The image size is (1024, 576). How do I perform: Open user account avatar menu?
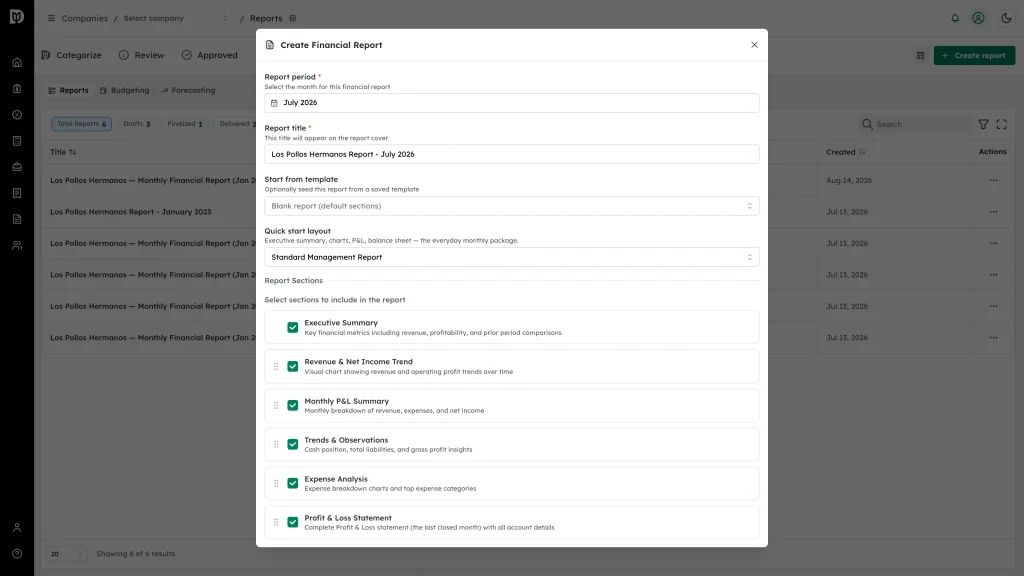pos(978,18)
